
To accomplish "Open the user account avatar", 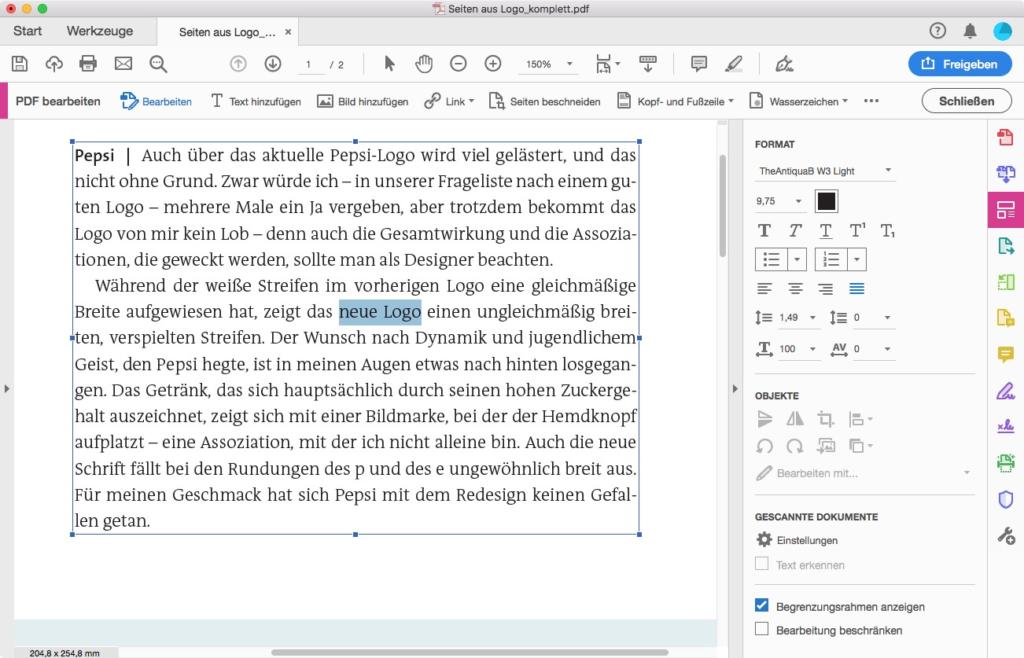I will point(1002,31).
